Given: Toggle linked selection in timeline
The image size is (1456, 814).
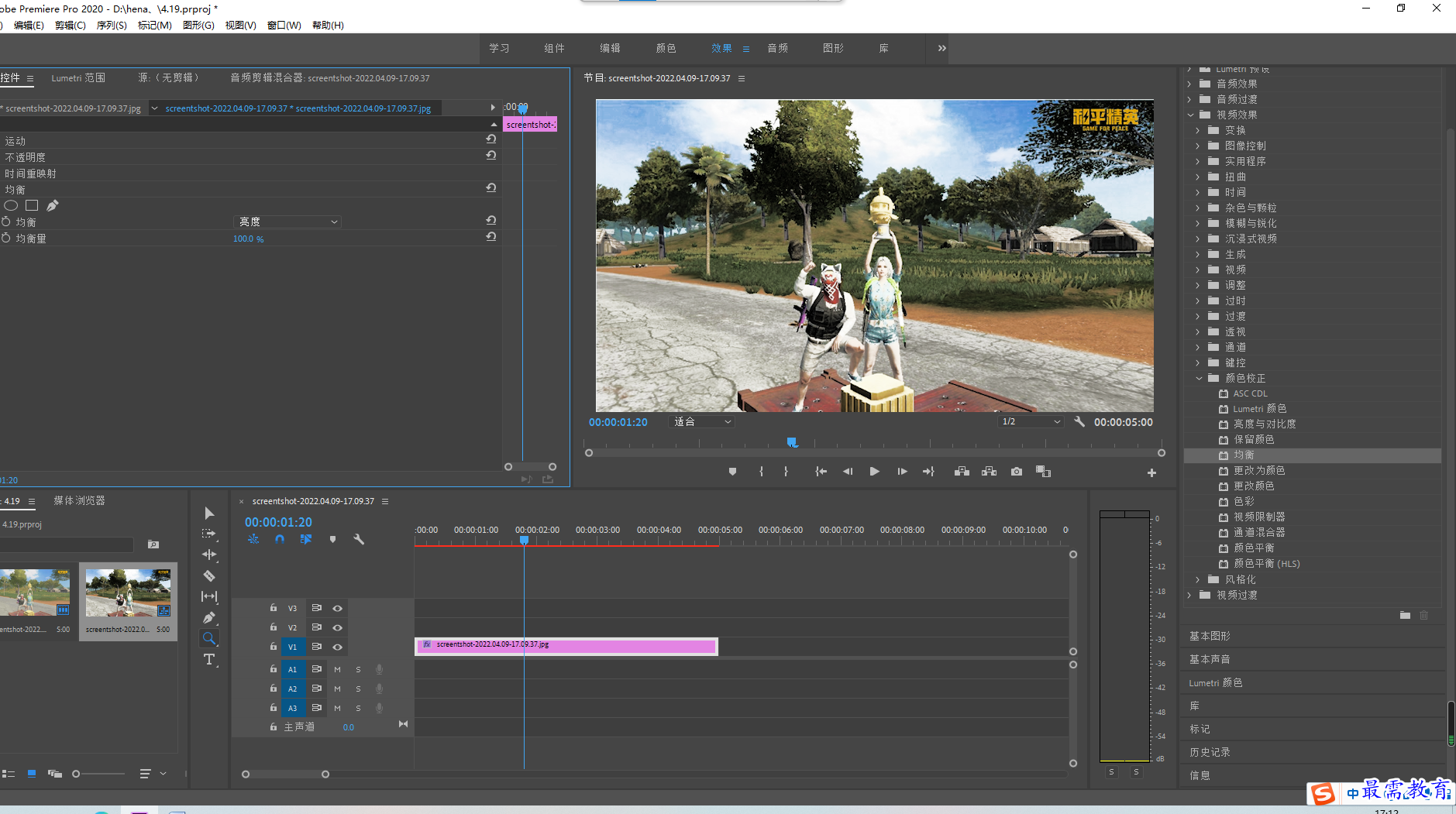Looking at the screenshot, I should [306, 539].
